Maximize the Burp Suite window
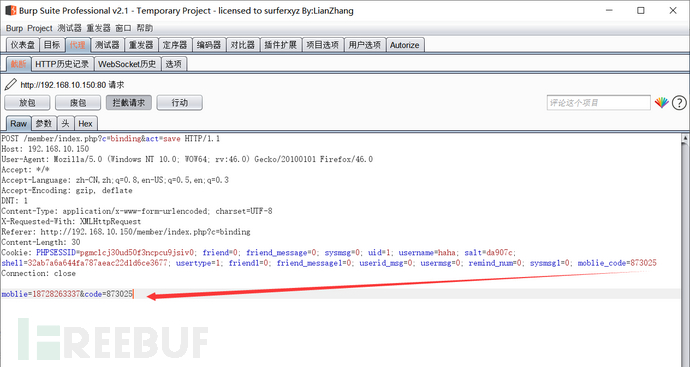The width and height of the screenshot is (690, 367). tap(641, 11)
